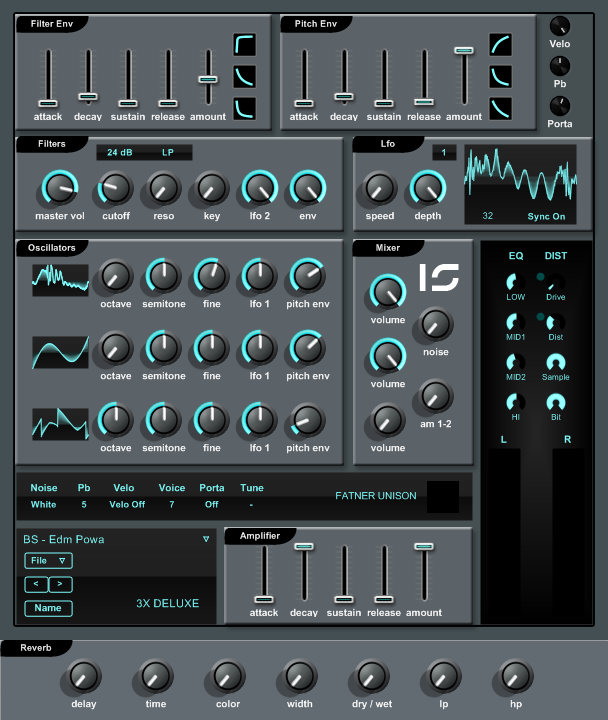
Task: Change the 24 dB filter slope selector
Action: point(119,152)
